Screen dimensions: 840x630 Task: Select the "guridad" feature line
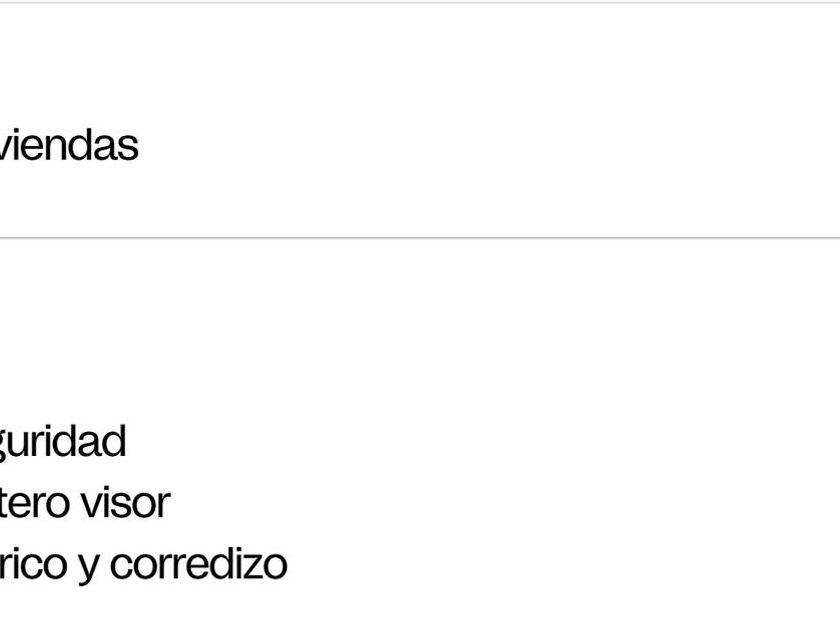62,442
